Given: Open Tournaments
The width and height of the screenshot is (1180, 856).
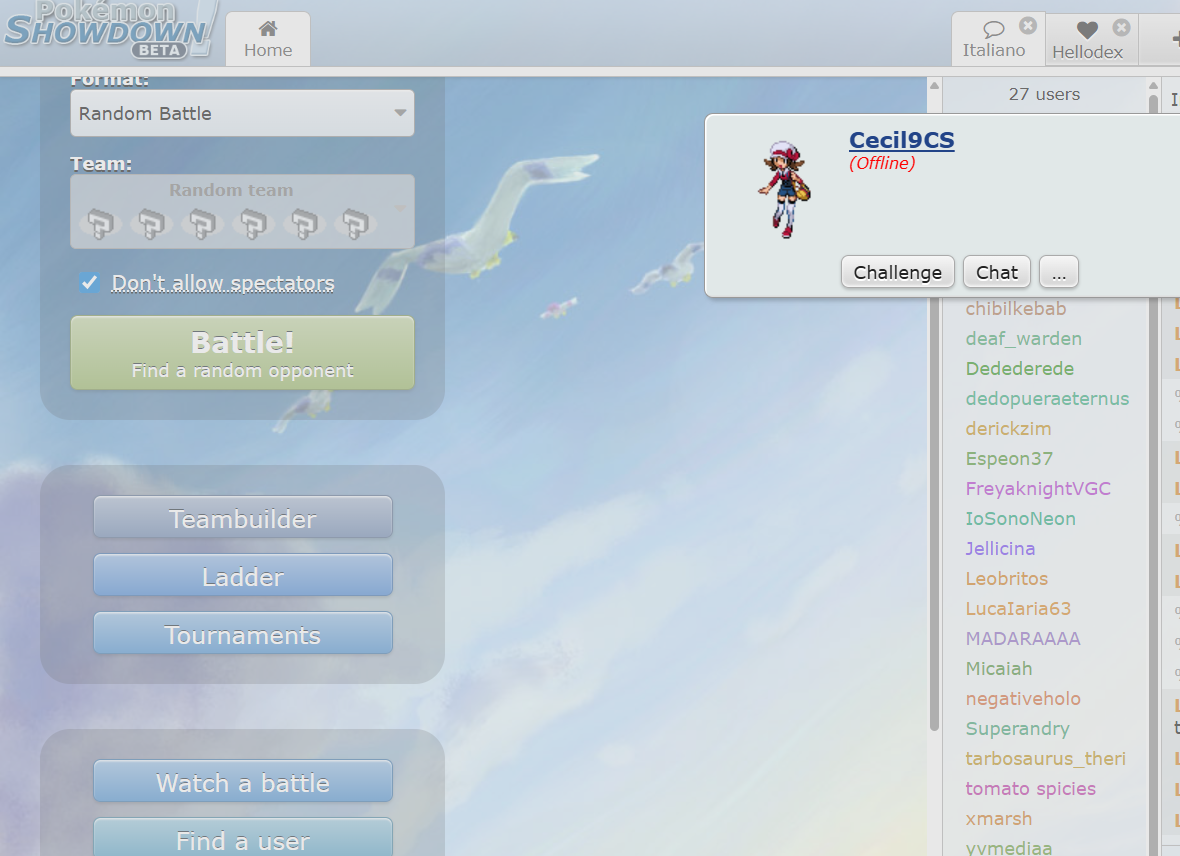Looking at the screenshot, I should pos(243,633).
